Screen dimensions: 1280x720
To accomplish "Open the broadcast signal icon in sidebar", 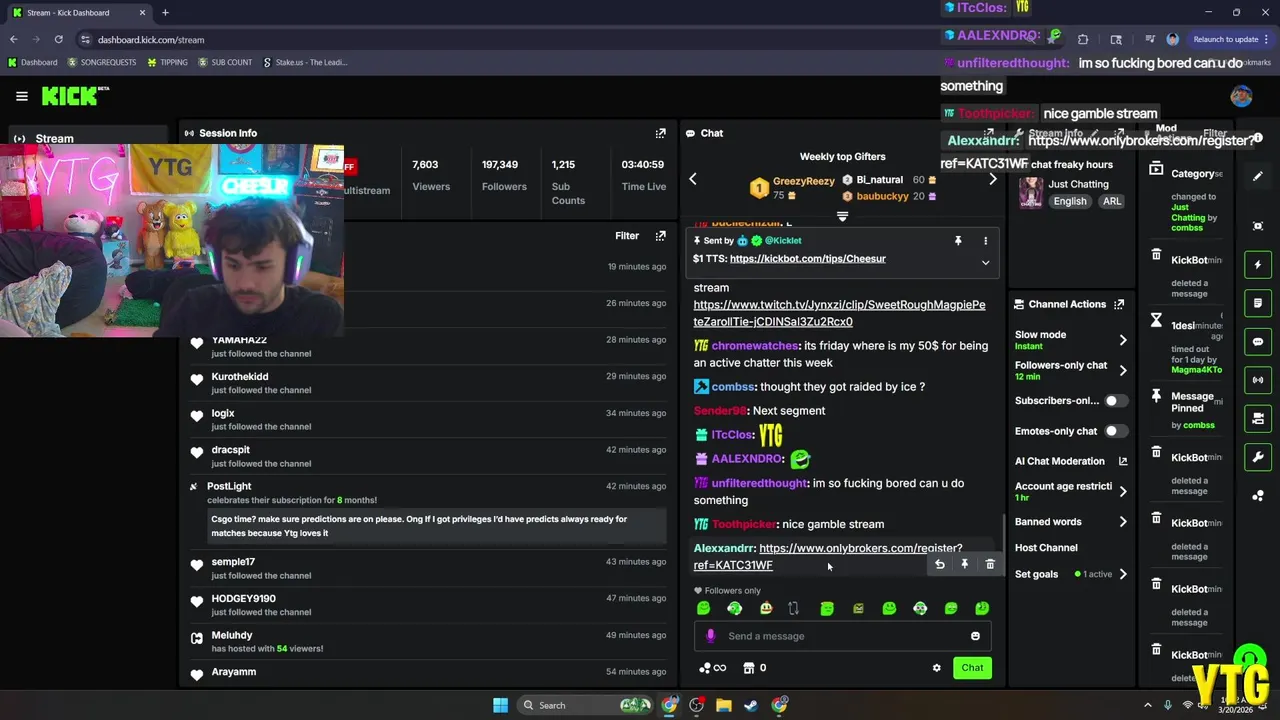I will click(x=1258, y=380).
